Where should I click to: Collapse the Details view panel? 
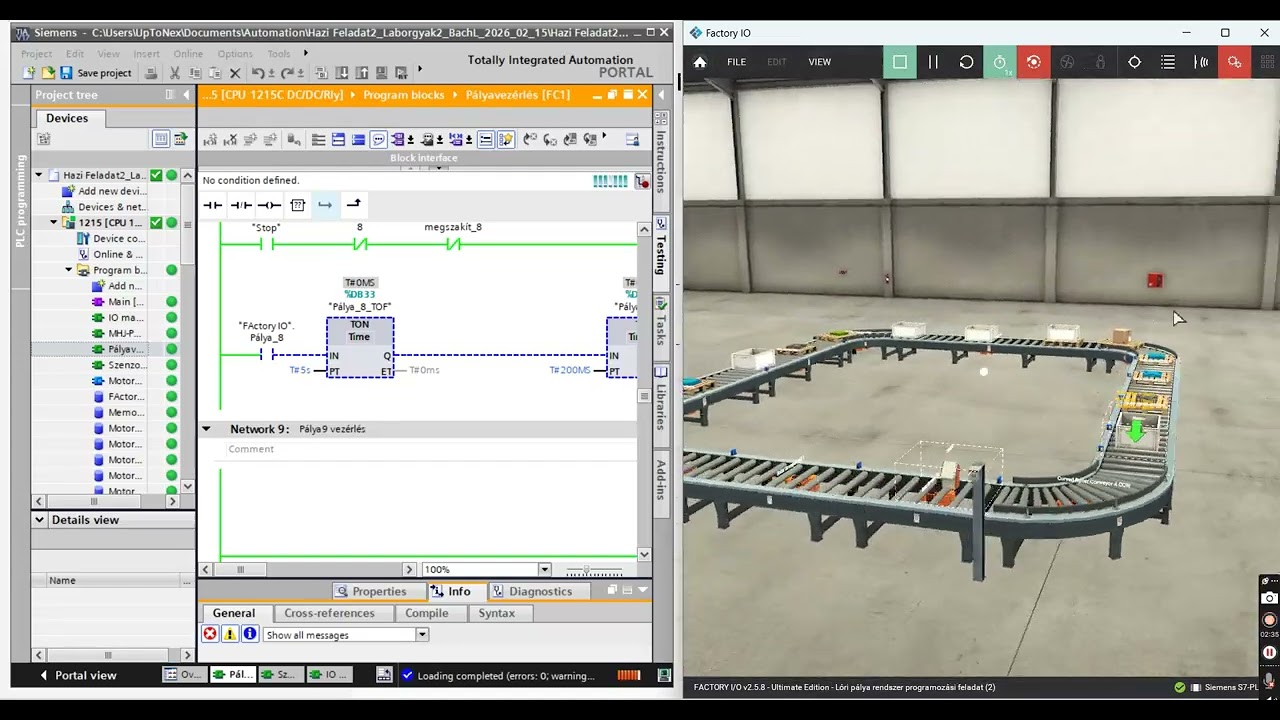[39, 520]
